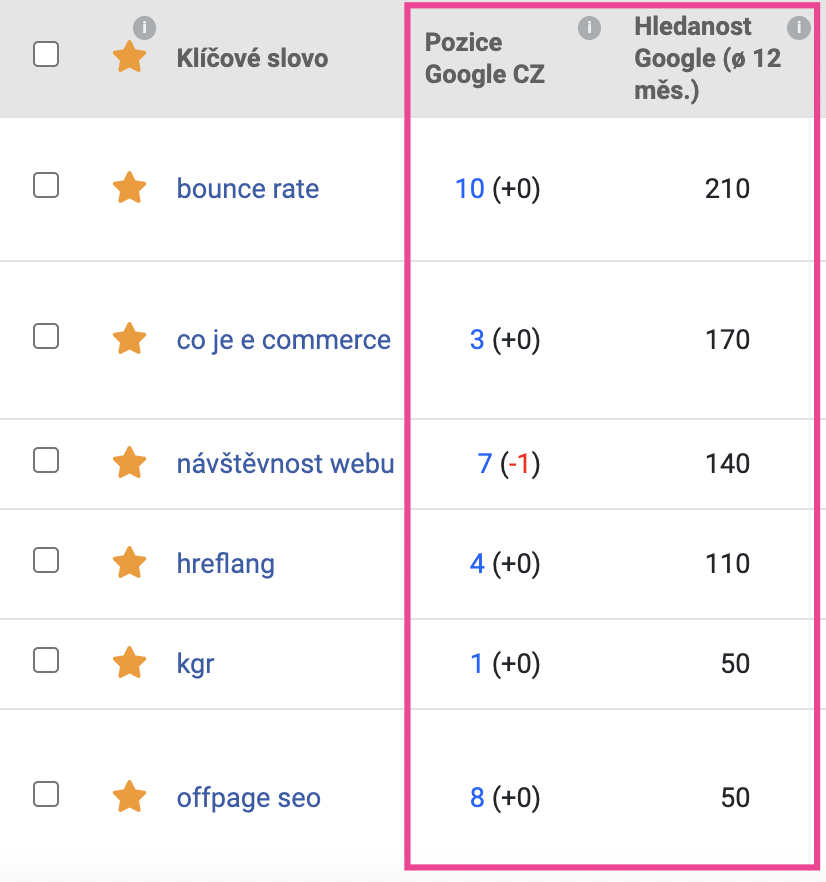Toggle the star icon for kgr
The width and height of the screenshot is (826, 882).
pyautogui.click(x=129, y=662)
